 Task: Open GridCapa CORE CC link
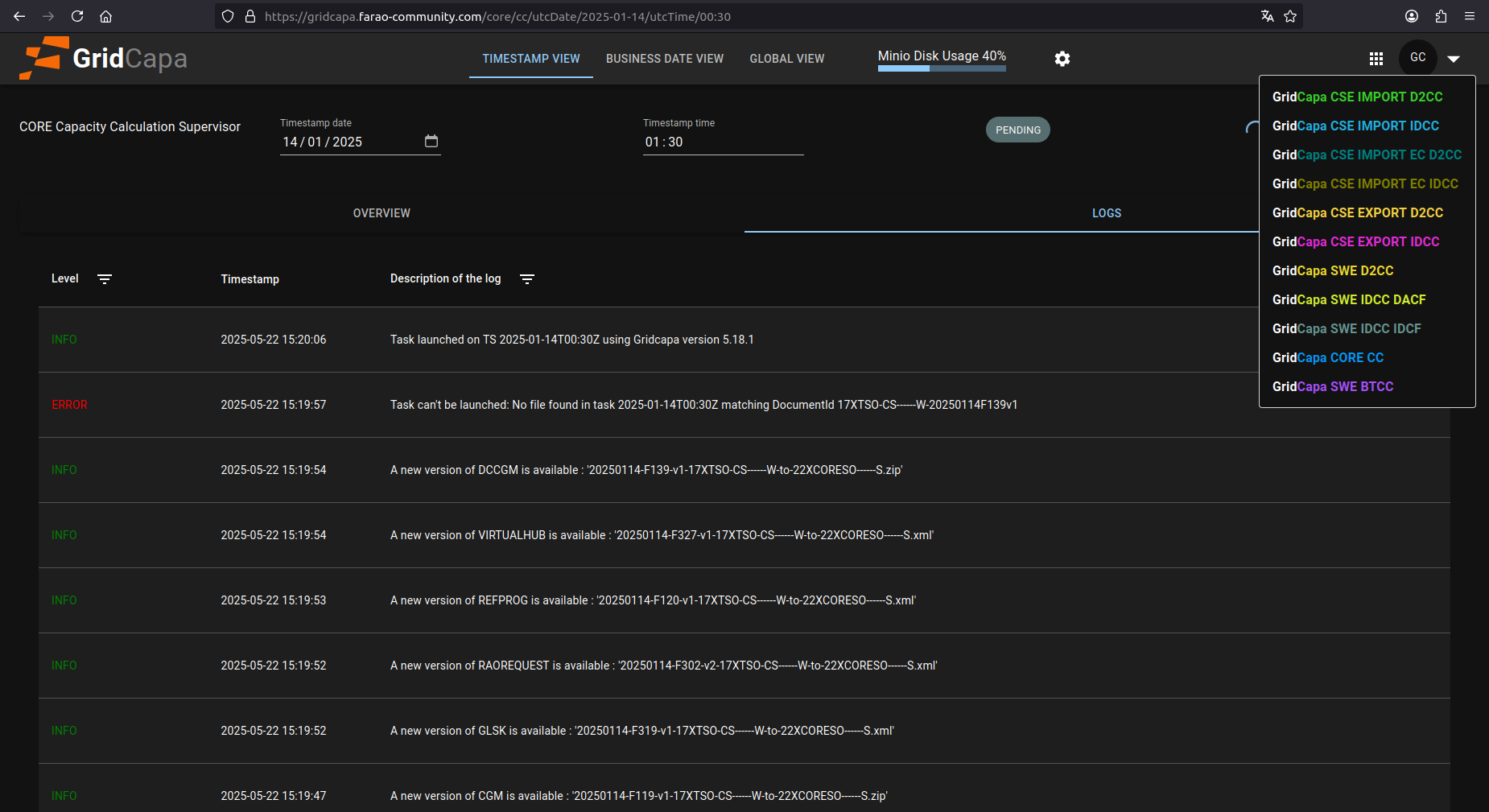tap(1328, 357)
